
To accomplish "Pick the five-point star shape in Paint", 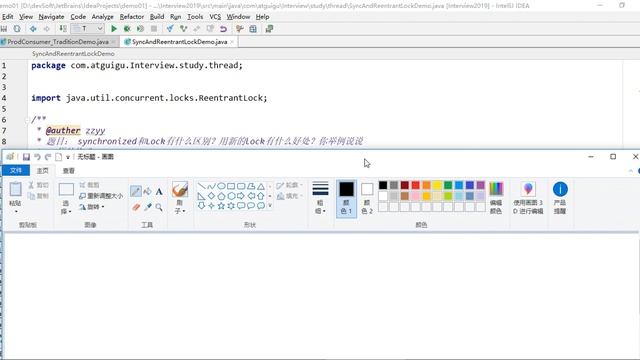I will (x=221, y=206).
